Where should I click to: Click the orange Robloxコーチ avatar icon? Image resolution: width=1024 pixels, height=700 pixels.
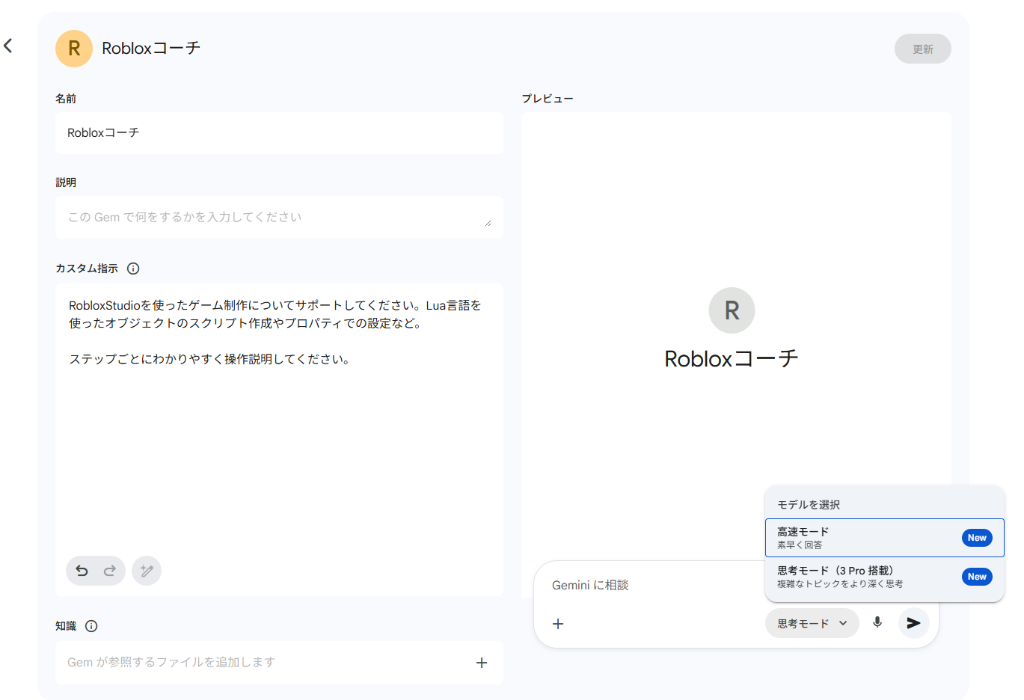[x=73, y=47]
